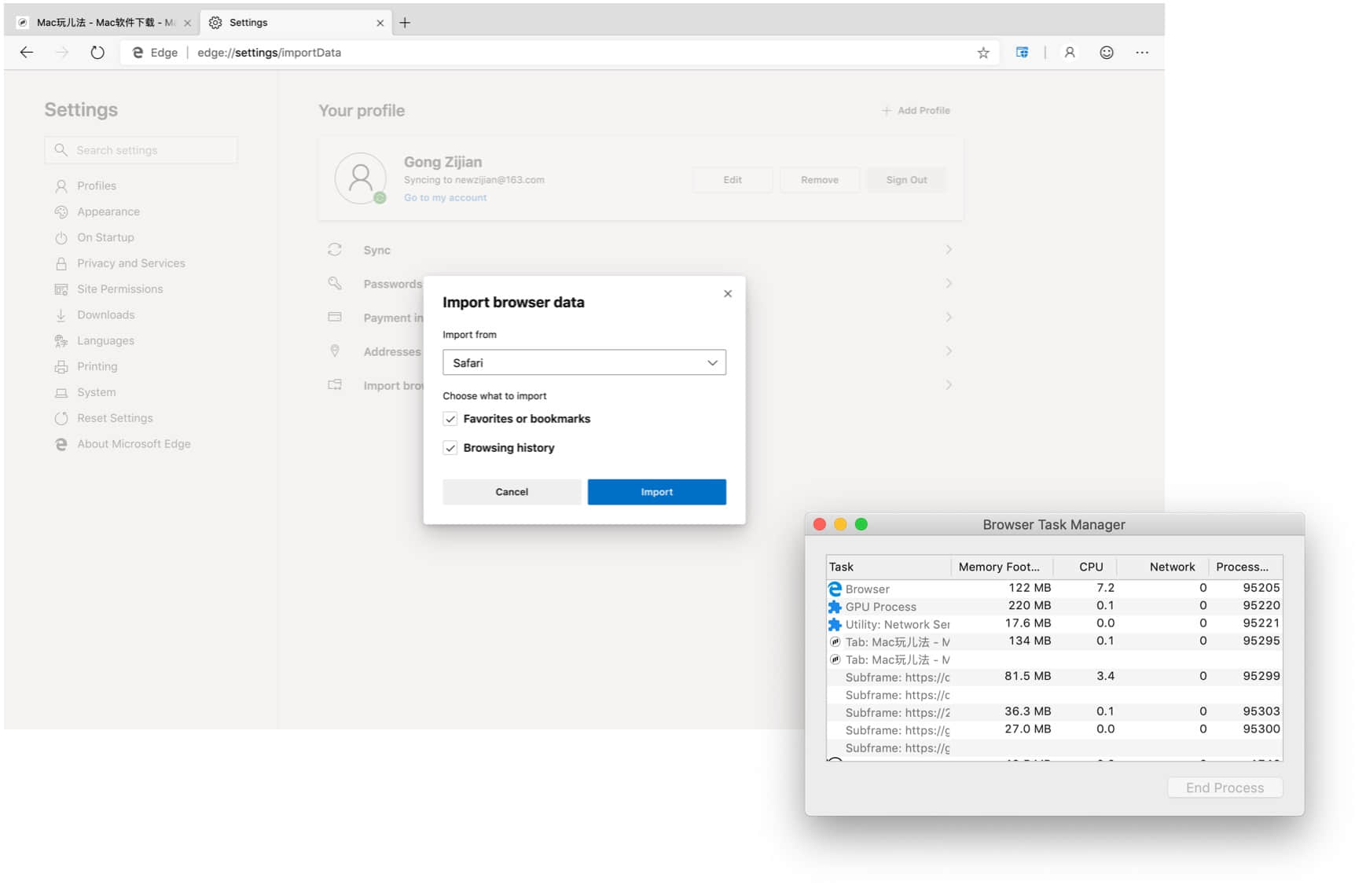The image size is (1366, 896).
Task: Open Appearance settings
Action: click(x=97, y=212)
